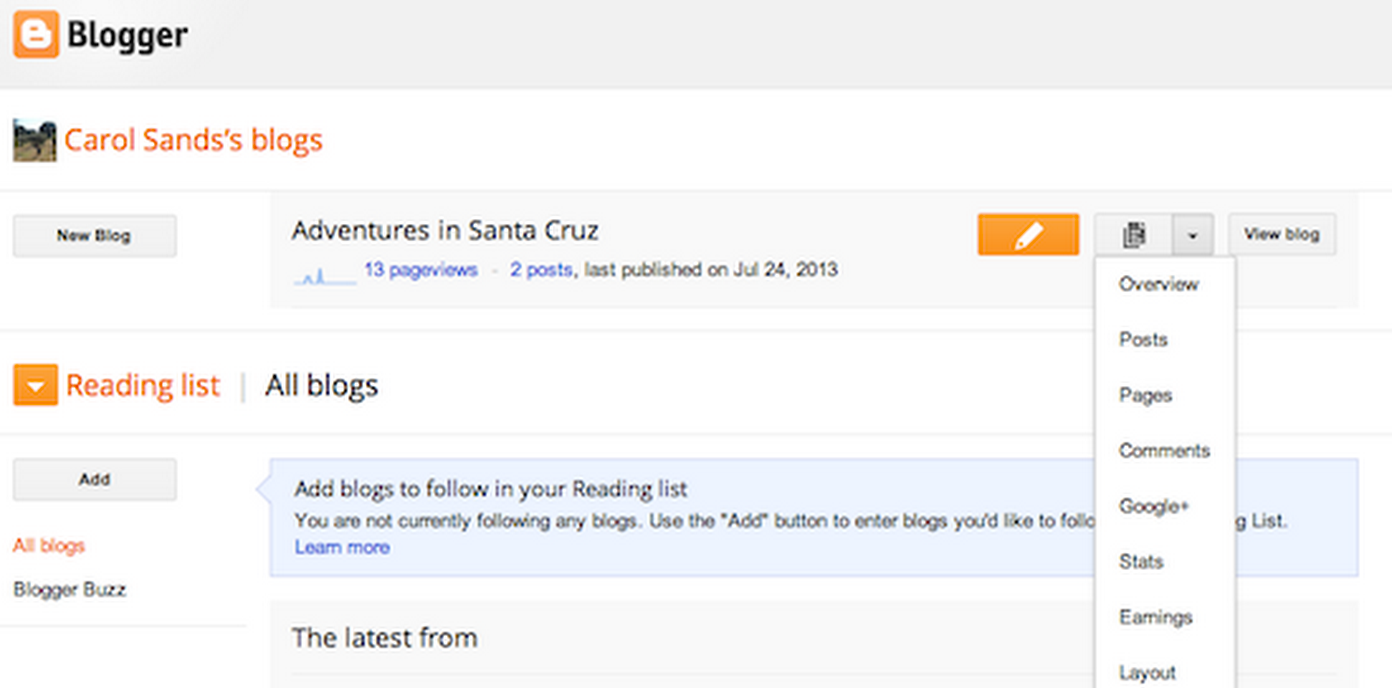Follow the Learn more link

[341, 547]
